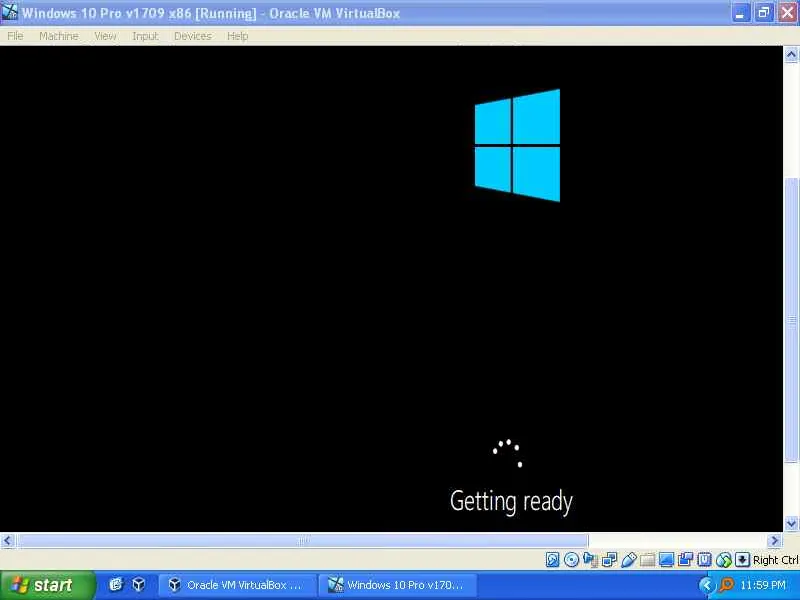The image size is (800, 600).
Task: Open the Devices menu
Action: (193, 36)
